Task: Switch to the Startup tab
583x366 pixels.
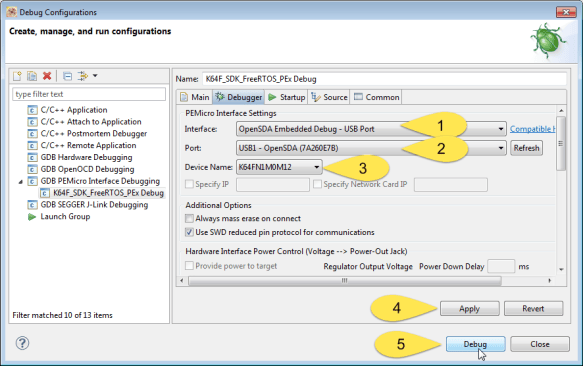Action: click(286, 97)
